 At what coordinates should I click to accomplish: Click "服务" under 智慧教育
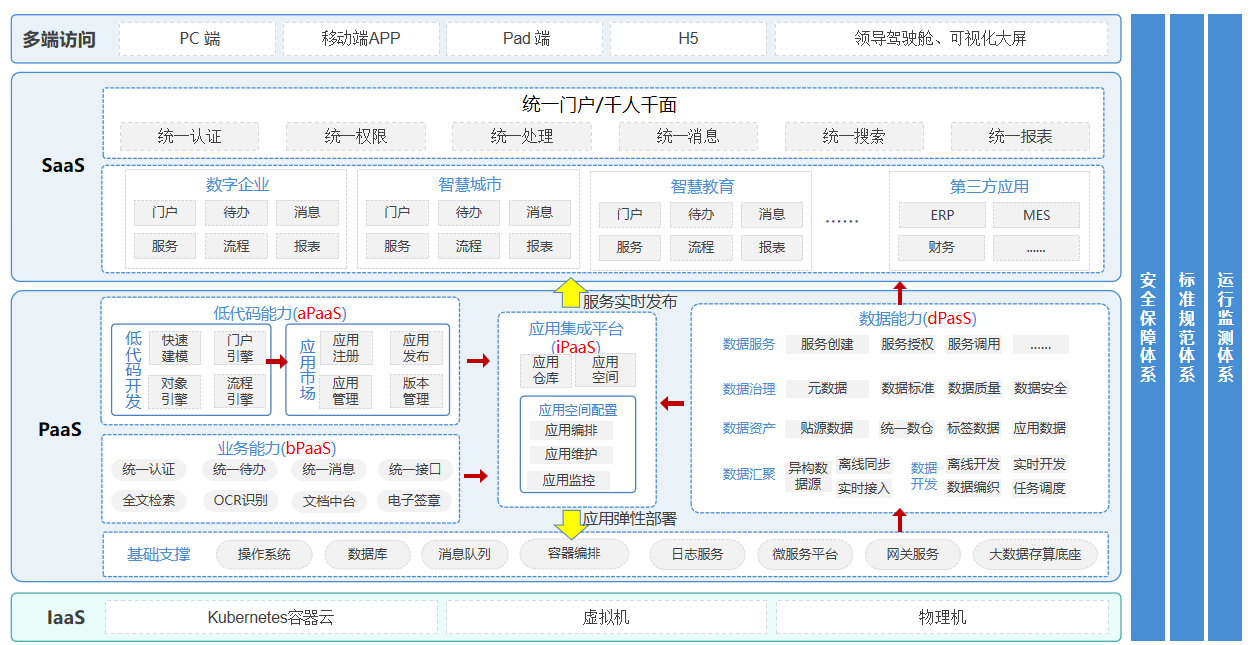[x=630, y=247]
